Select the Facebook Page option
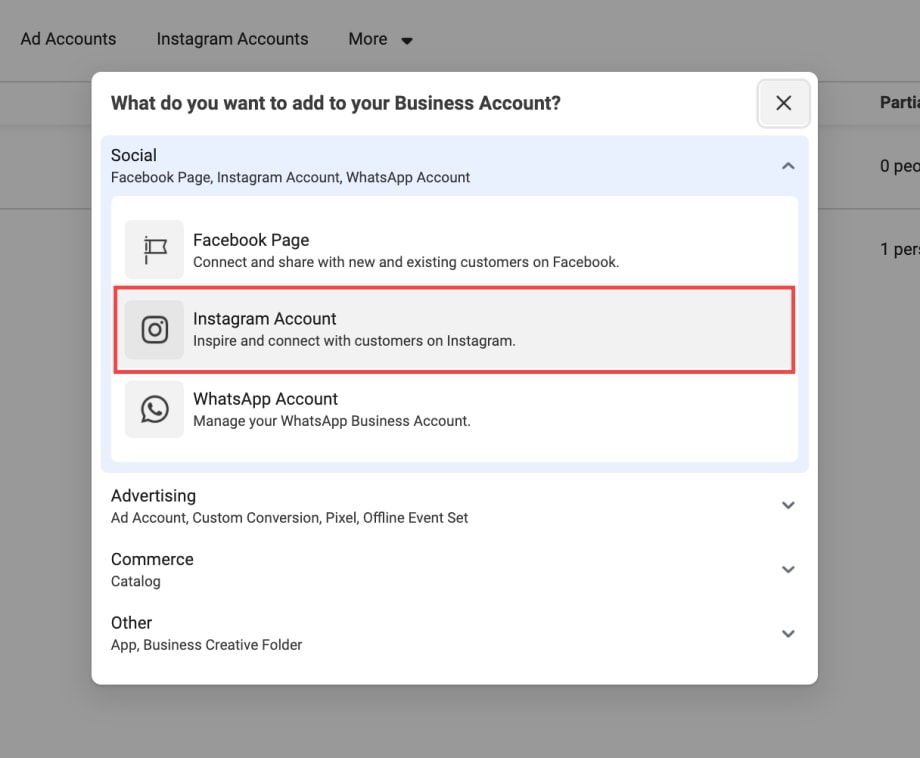 coord(455,249)
